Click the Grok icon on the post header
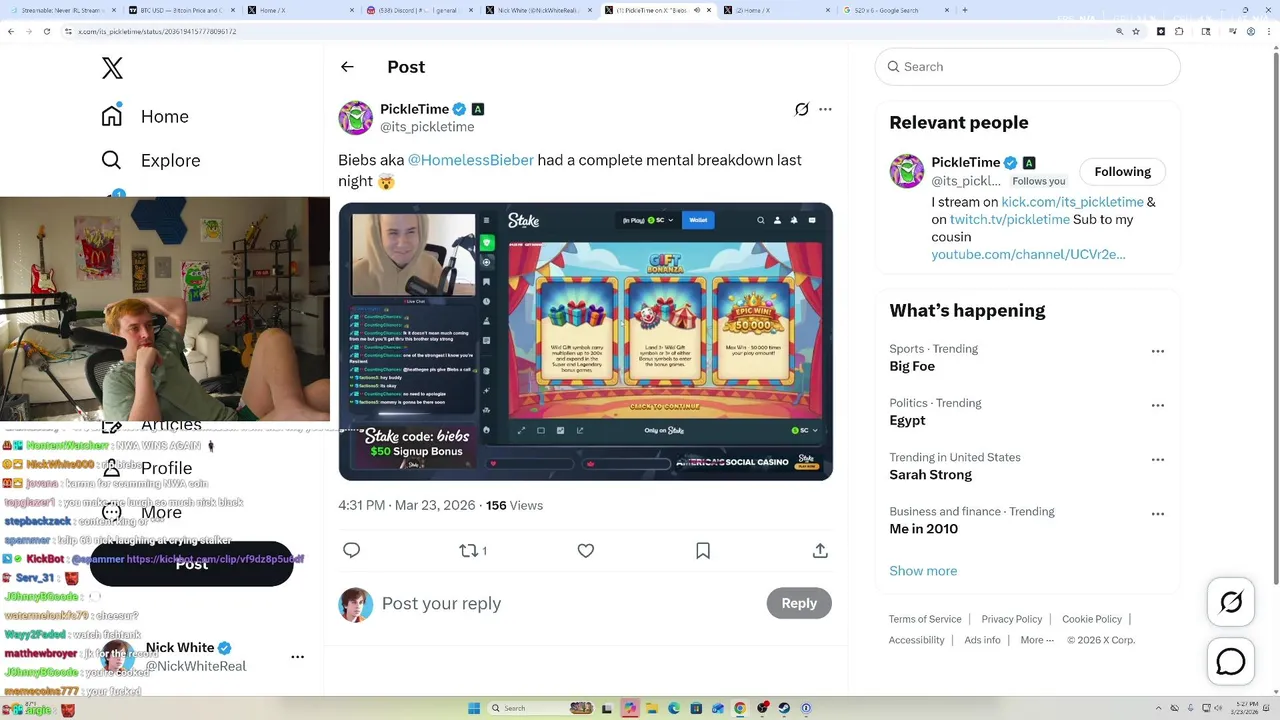Screen dimensions: 1280x720 (x=802, y=109)
